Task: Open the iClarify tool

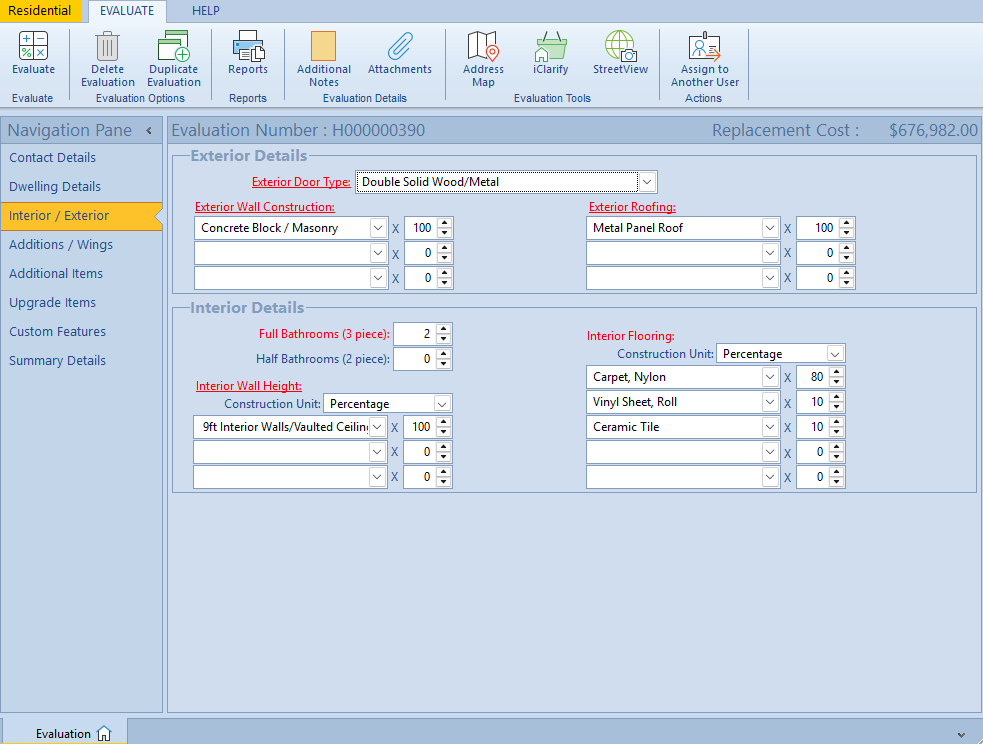Action: 550,47
